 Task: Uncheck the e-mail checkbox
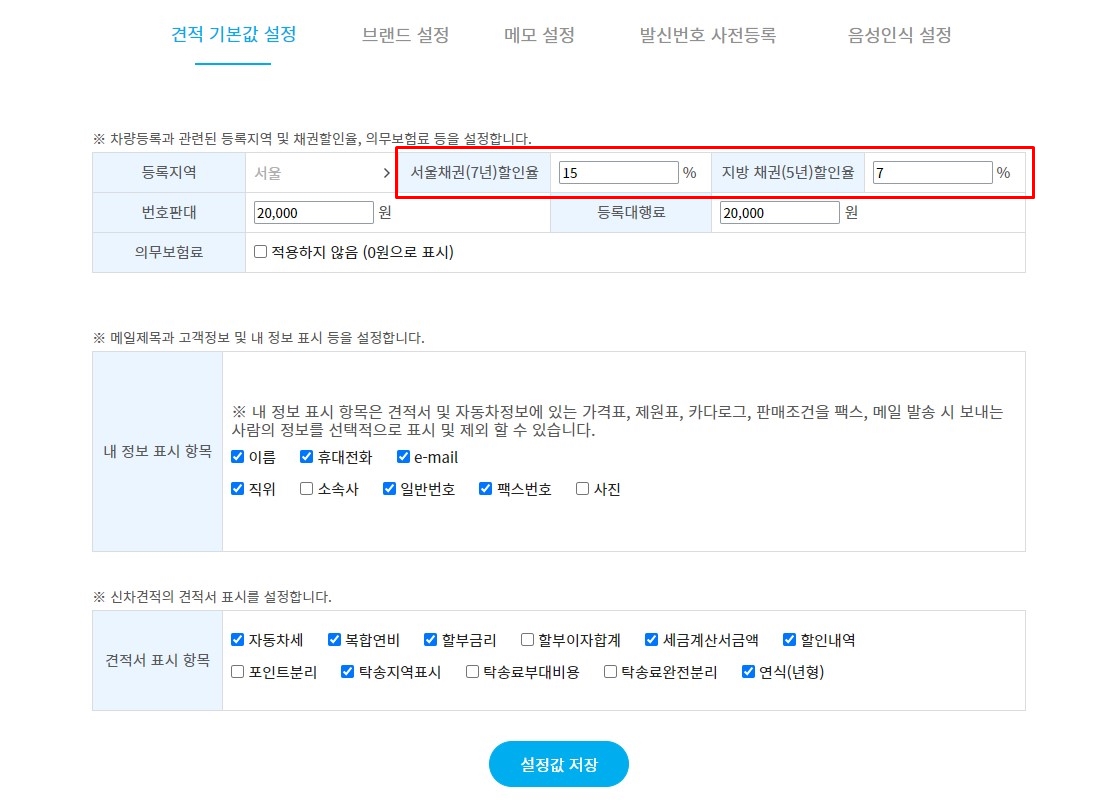(x=403, y=456)
